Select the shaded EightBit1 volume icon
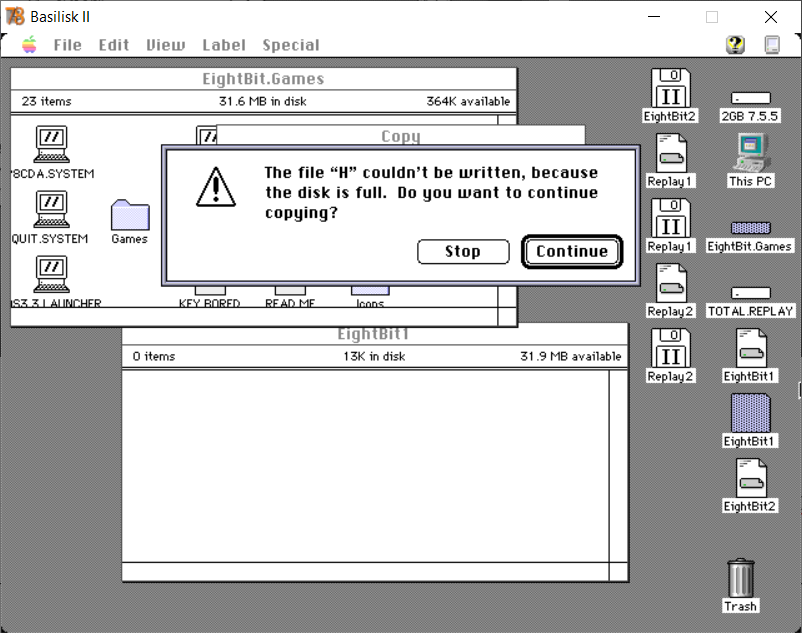This screenshot has height=633, width=802. pyautogui.click(x=751, y=413)
